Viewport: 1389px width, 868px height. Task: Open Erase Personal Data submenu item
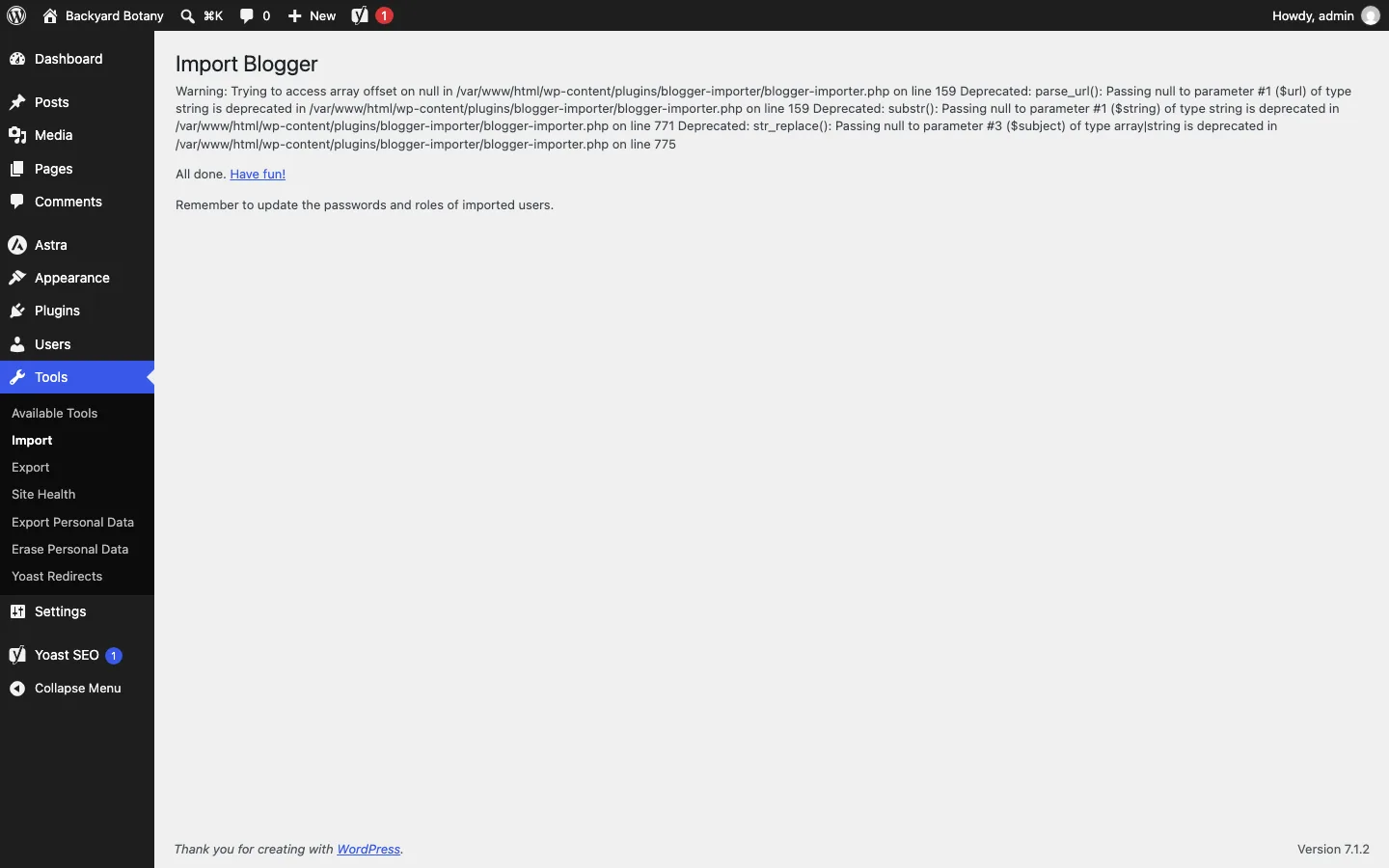click(70, 550)
